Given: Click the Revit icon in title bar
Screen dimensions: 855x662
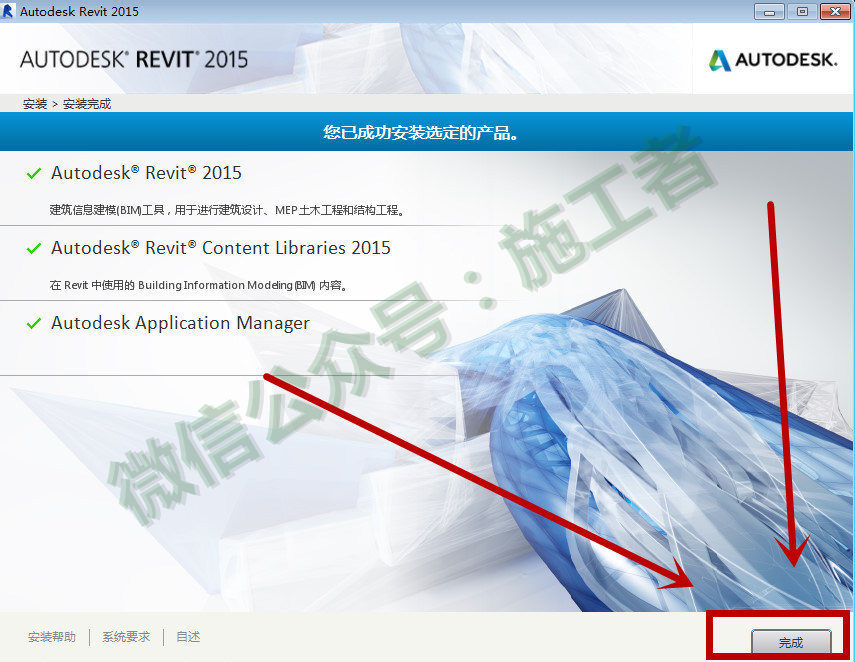Looking at the screenshot, I should 8,11.
